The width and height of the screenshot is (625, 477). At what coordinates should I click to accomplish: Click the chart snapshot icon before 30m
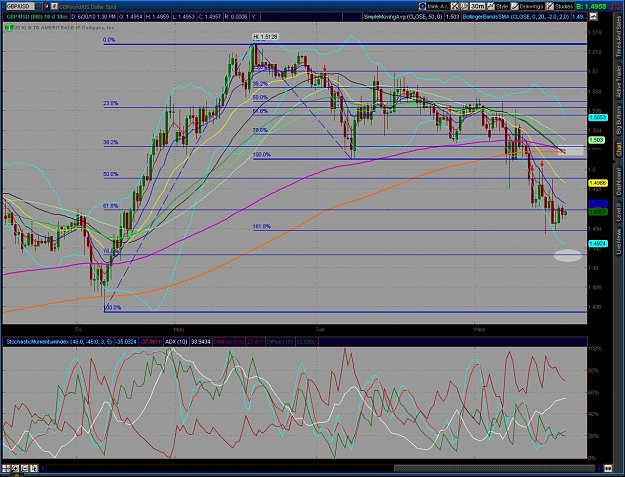pos(464,6)
